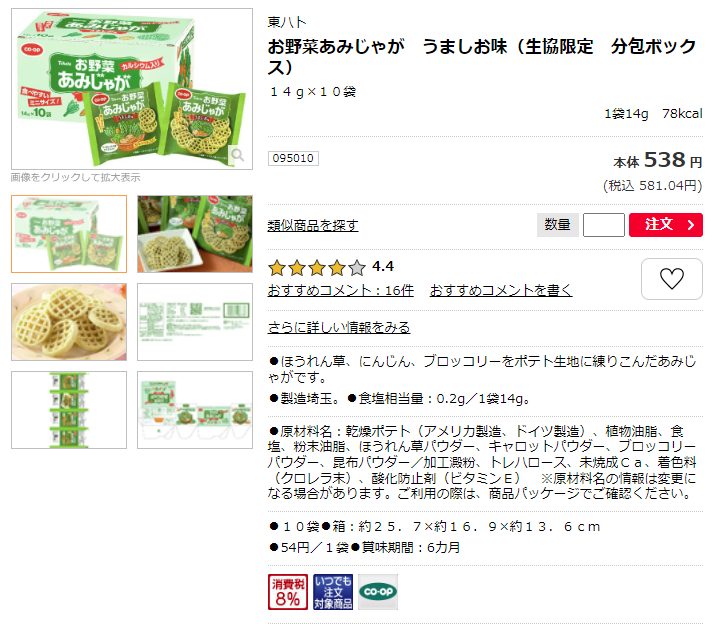The width and height of the screenshot is (717, 624).
Task: Click the magnifier icon on main image
Action: tap(237, 155)
